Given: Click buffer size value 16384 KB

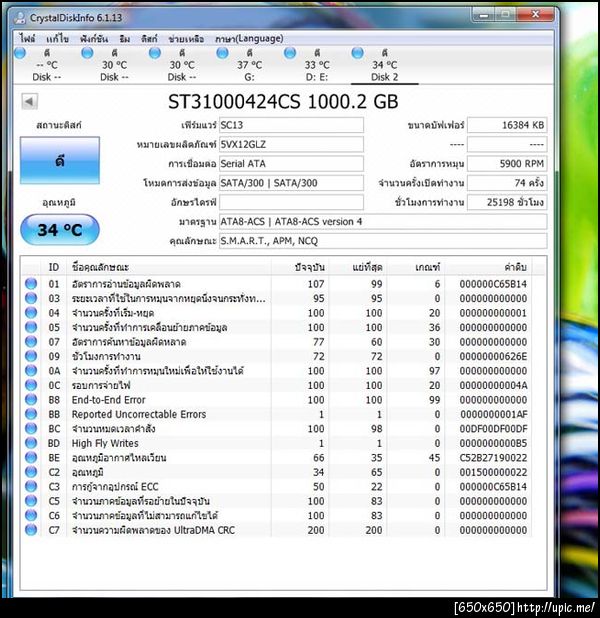Looking at the screenshot, I should tap(507, 125).
